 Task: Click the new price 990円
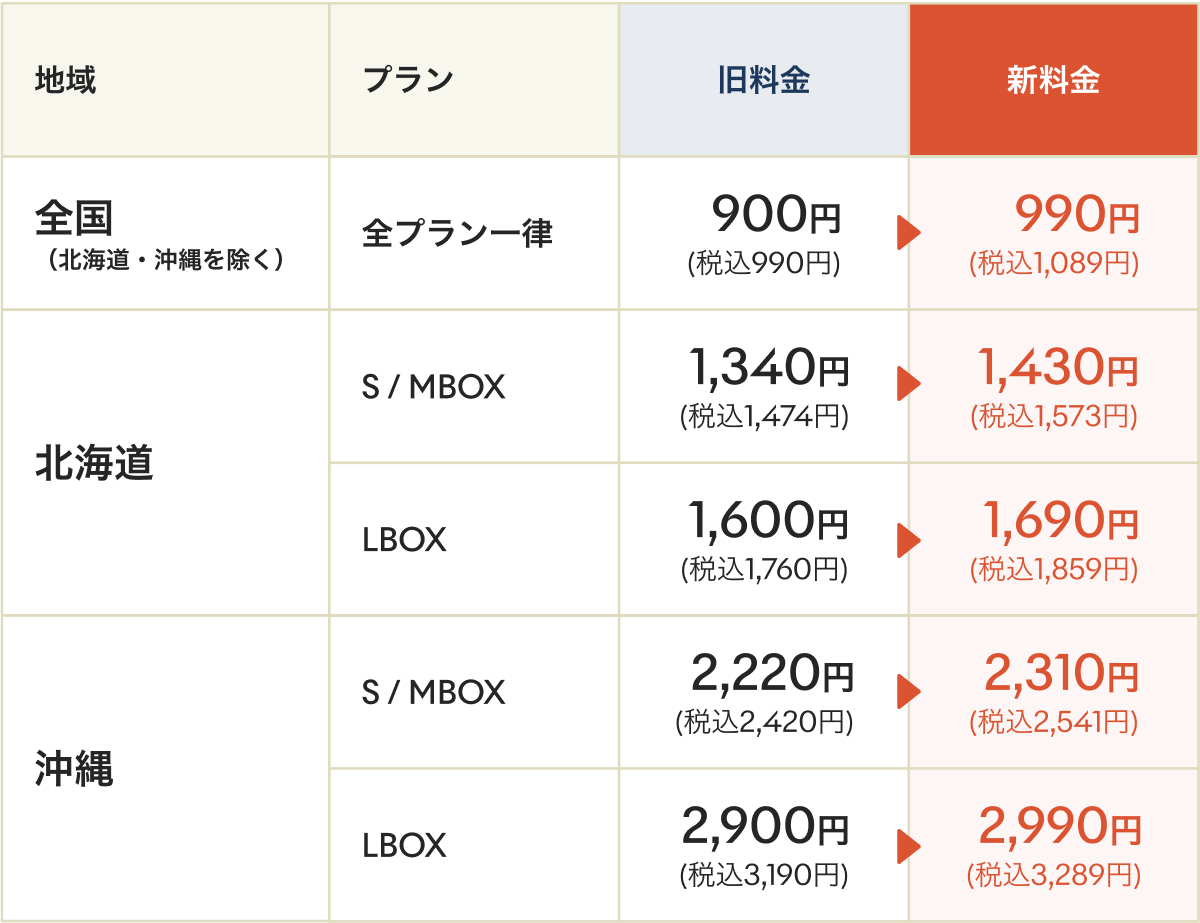click(x=1077, y=213)
